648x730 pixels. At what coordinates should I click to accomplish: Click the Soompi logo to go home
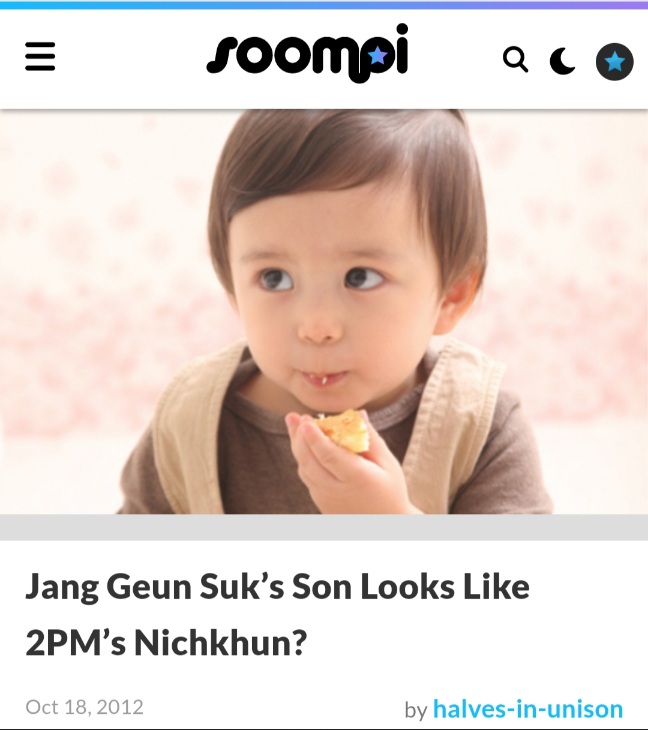pos(307,54)
